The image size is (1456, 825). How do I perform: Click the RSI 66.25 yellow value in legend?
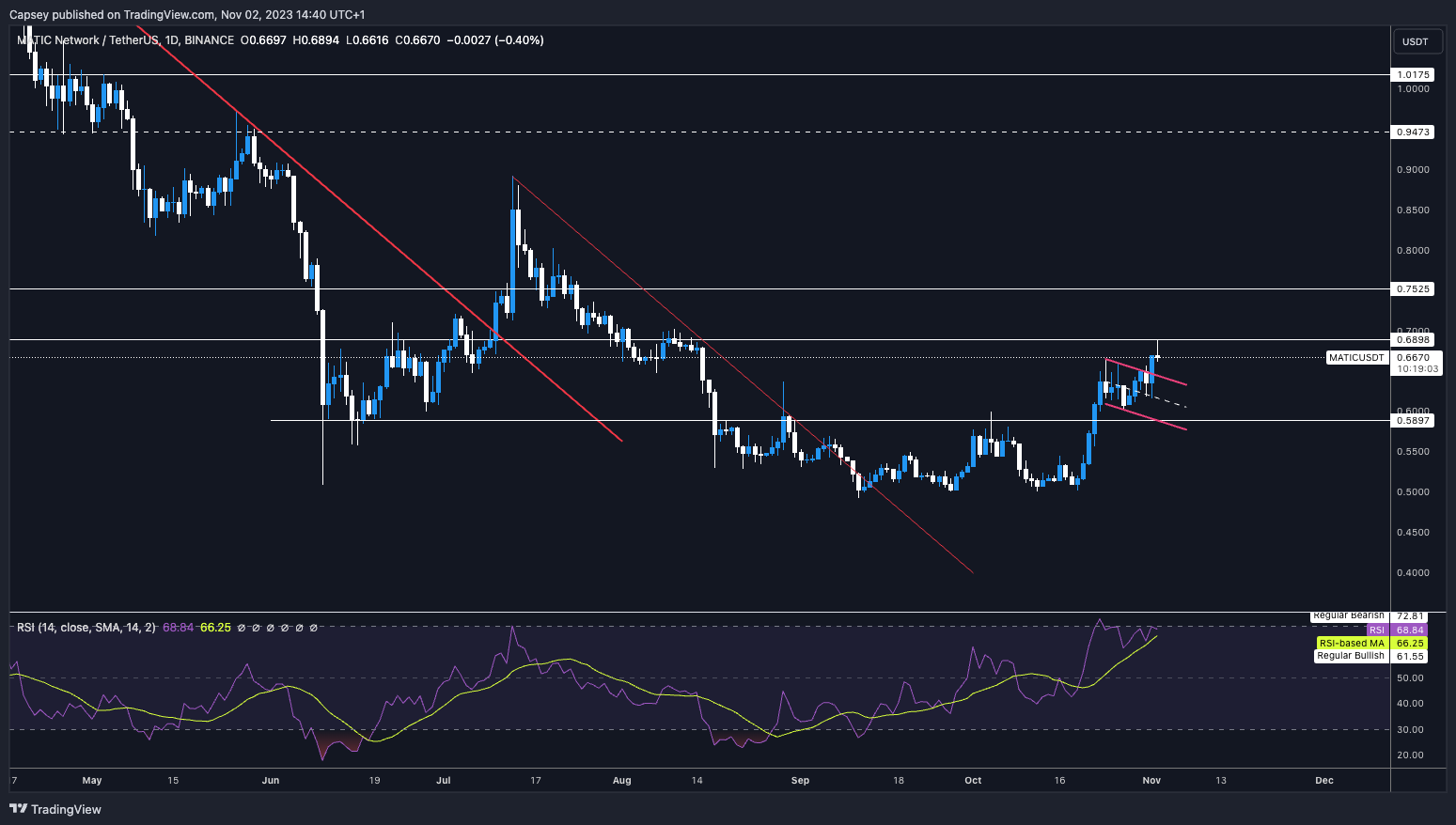click(215, 627)
